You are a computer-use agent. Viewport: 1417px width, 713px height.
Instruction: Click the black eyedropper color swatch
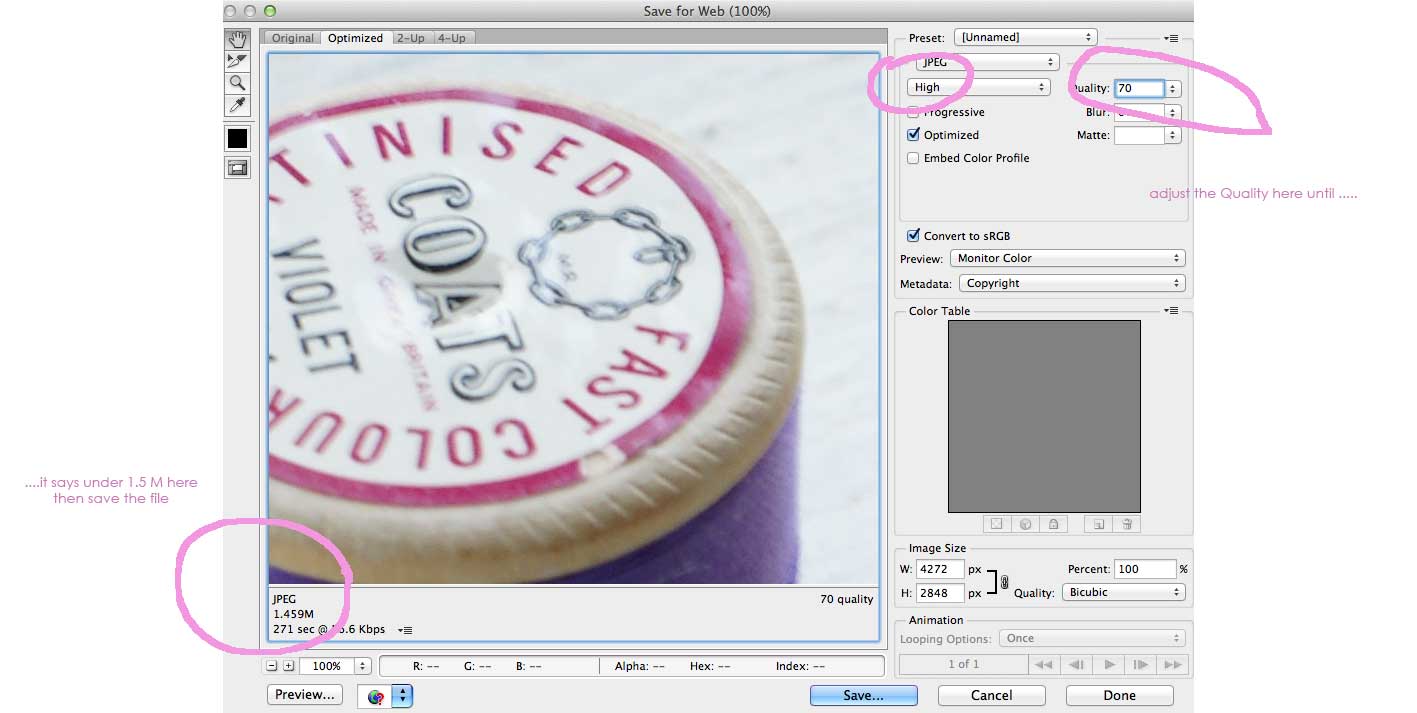click(x=237, y=138)
